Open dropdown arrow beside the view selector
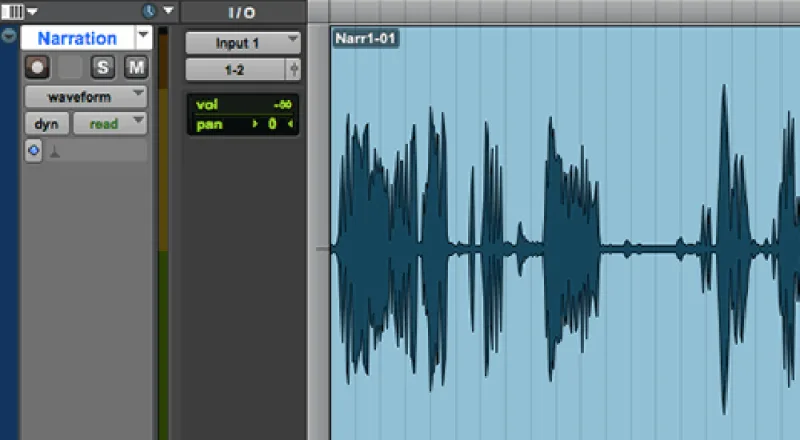 32,11
